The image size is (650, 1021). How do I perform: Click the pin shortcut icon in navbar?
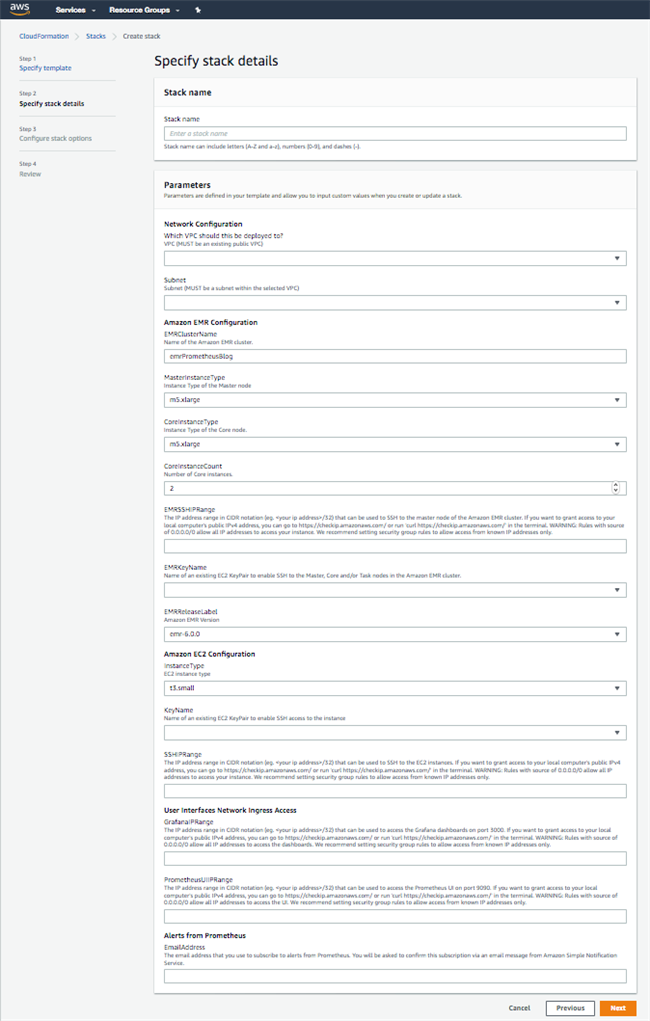(x=198, y=10)
